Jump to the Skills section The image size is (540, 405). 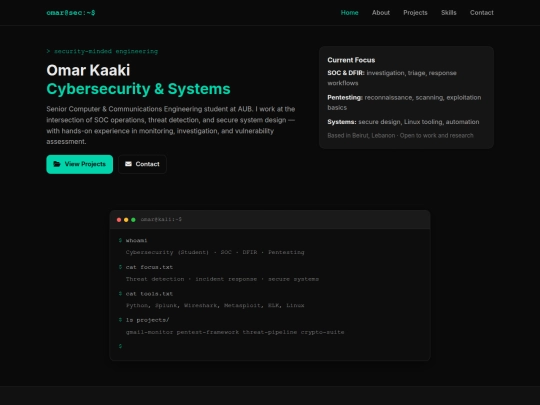click(x=448, y=13)
